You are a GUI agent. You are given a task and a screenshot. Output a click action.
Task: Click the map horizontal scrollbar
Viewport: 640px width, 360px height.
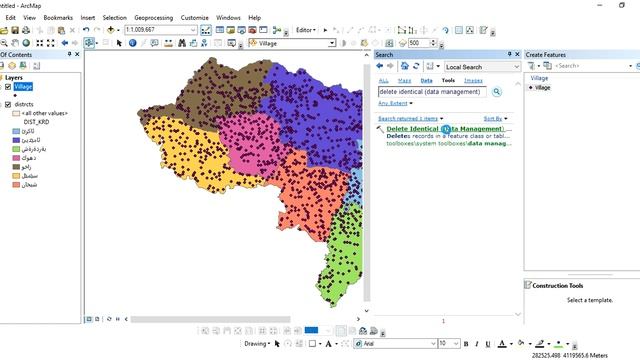(x=210, y=319)
